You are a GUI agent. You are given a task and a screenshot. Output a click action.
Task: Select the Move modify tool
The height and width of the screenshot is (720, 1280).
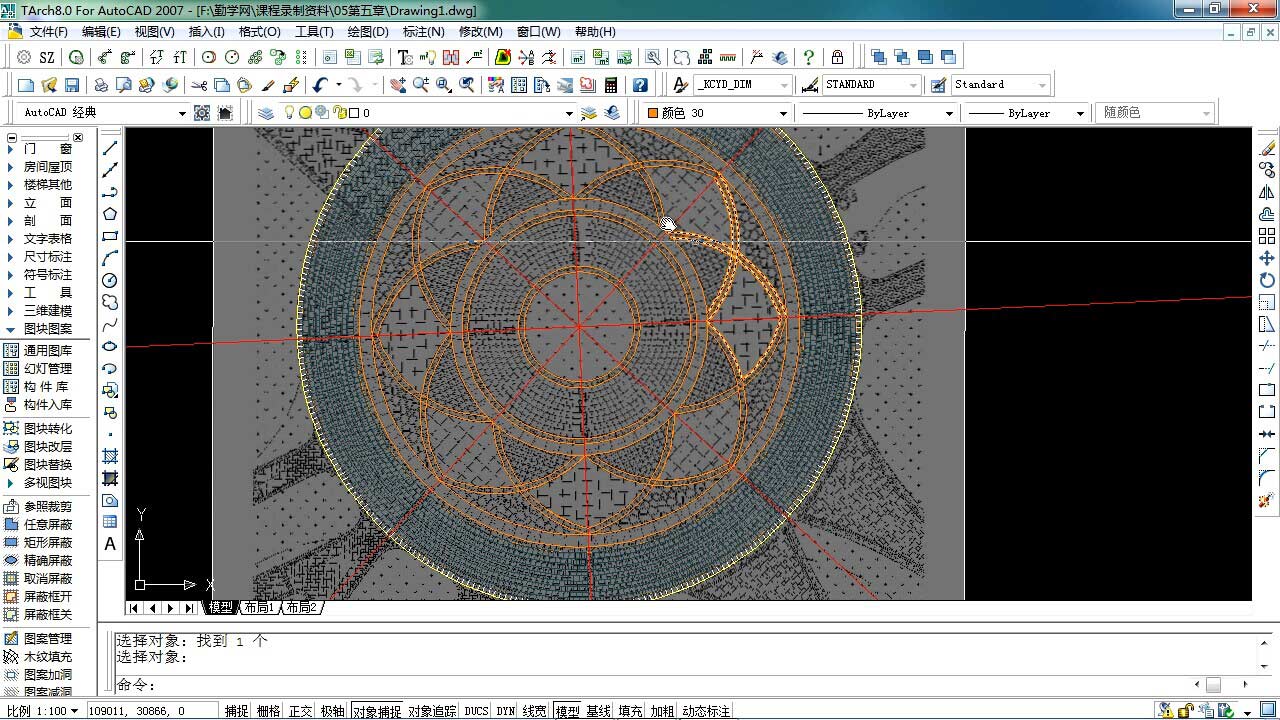click(1267, 258)
